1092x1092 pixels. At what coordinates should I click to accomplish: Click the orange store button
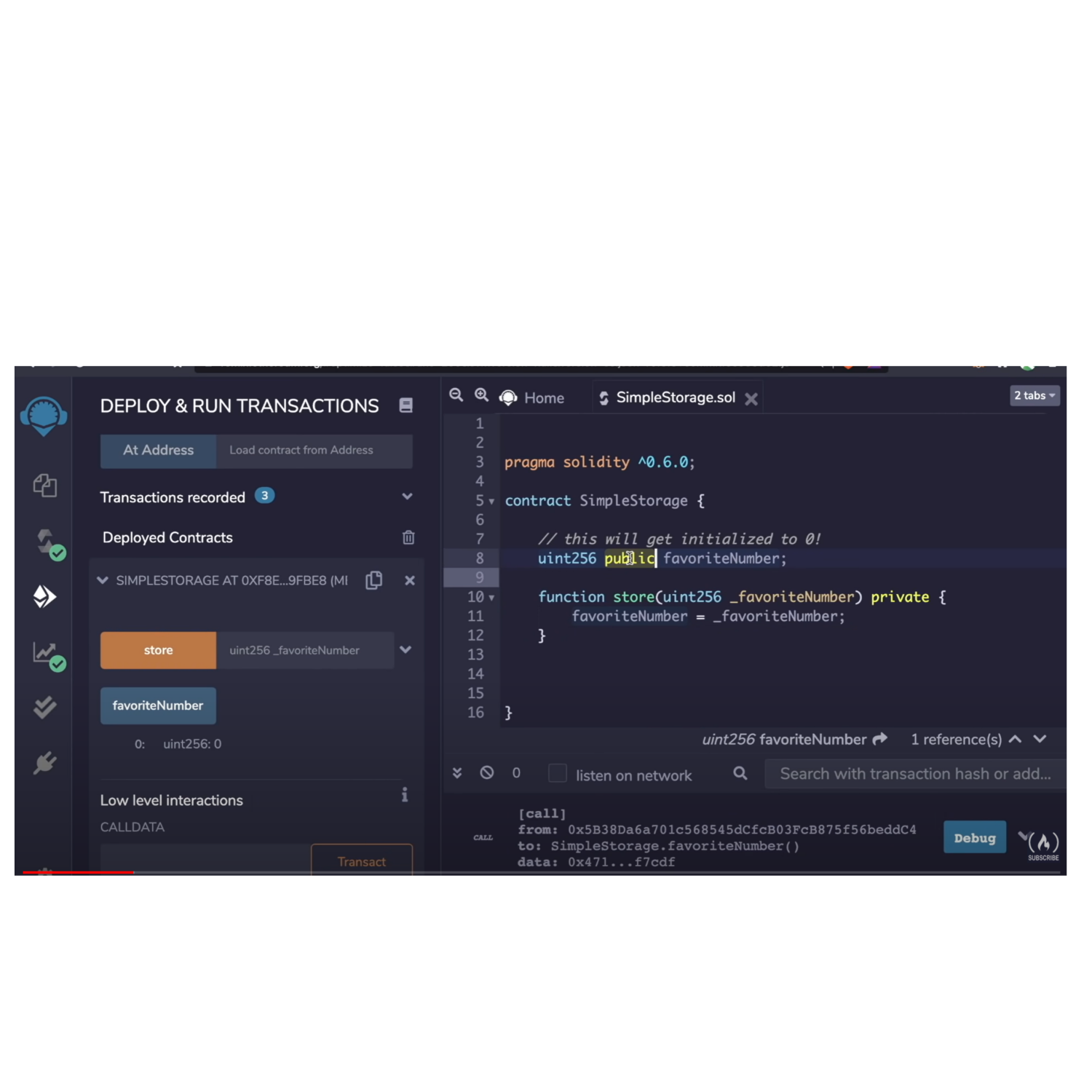pyautogui.click(x=158, y=650)
